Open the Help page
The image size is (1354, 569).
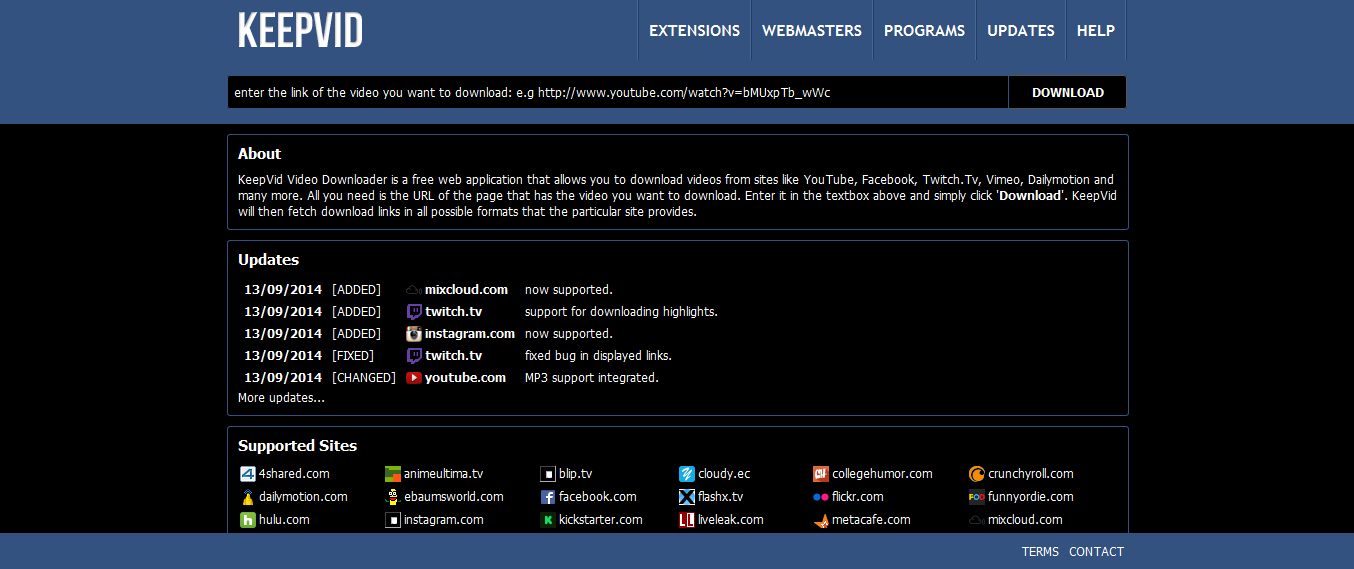(1096, 30)
